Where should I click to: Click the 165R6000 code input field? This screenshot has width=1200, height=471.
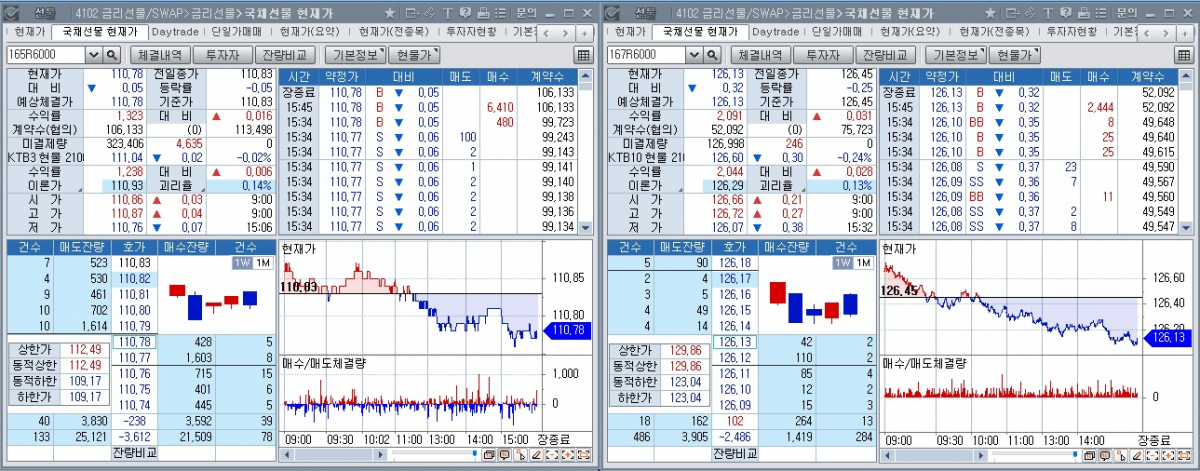(x=46, y=55)
